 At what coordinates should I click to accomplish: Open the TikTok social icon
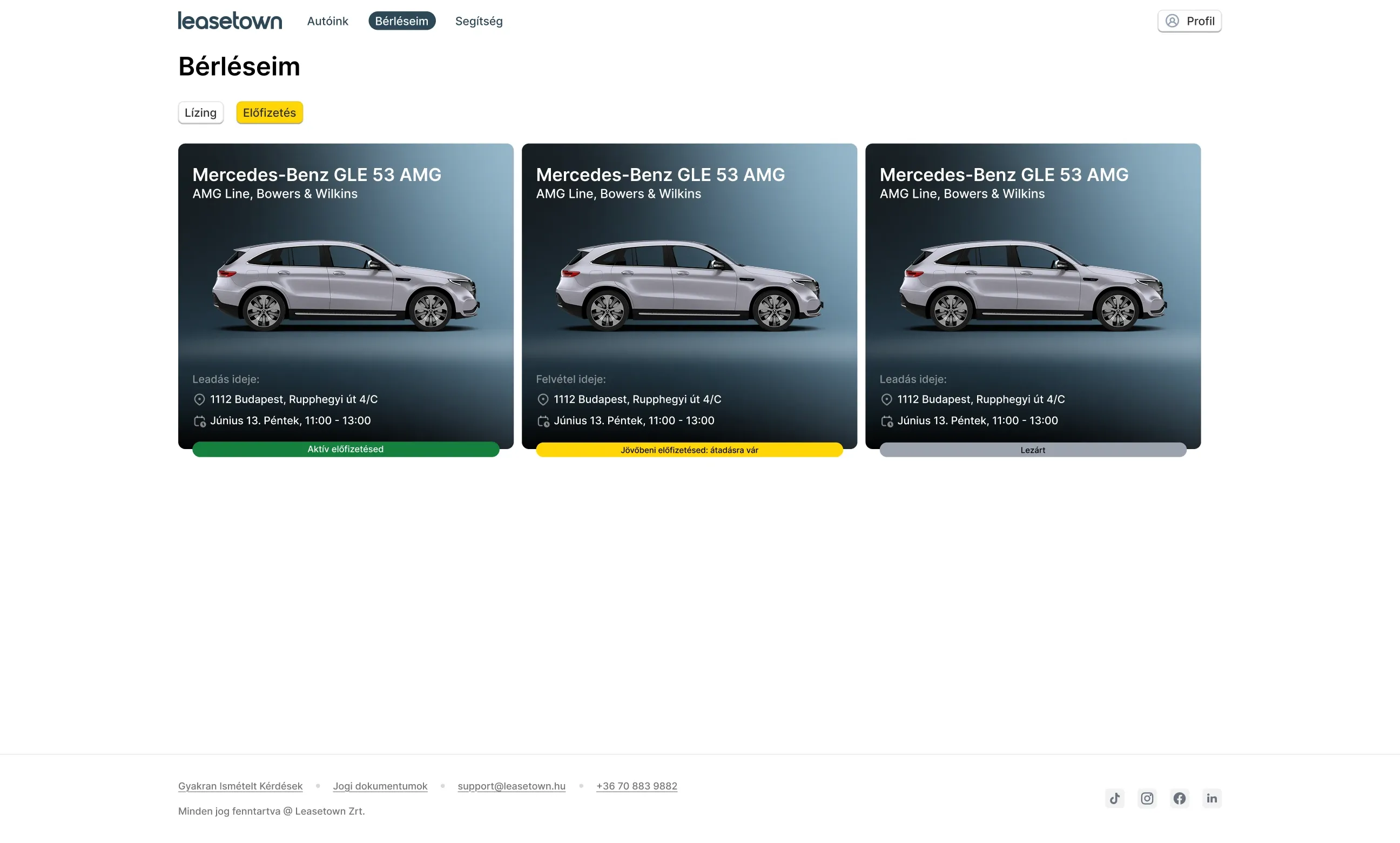click(1114, 798)
